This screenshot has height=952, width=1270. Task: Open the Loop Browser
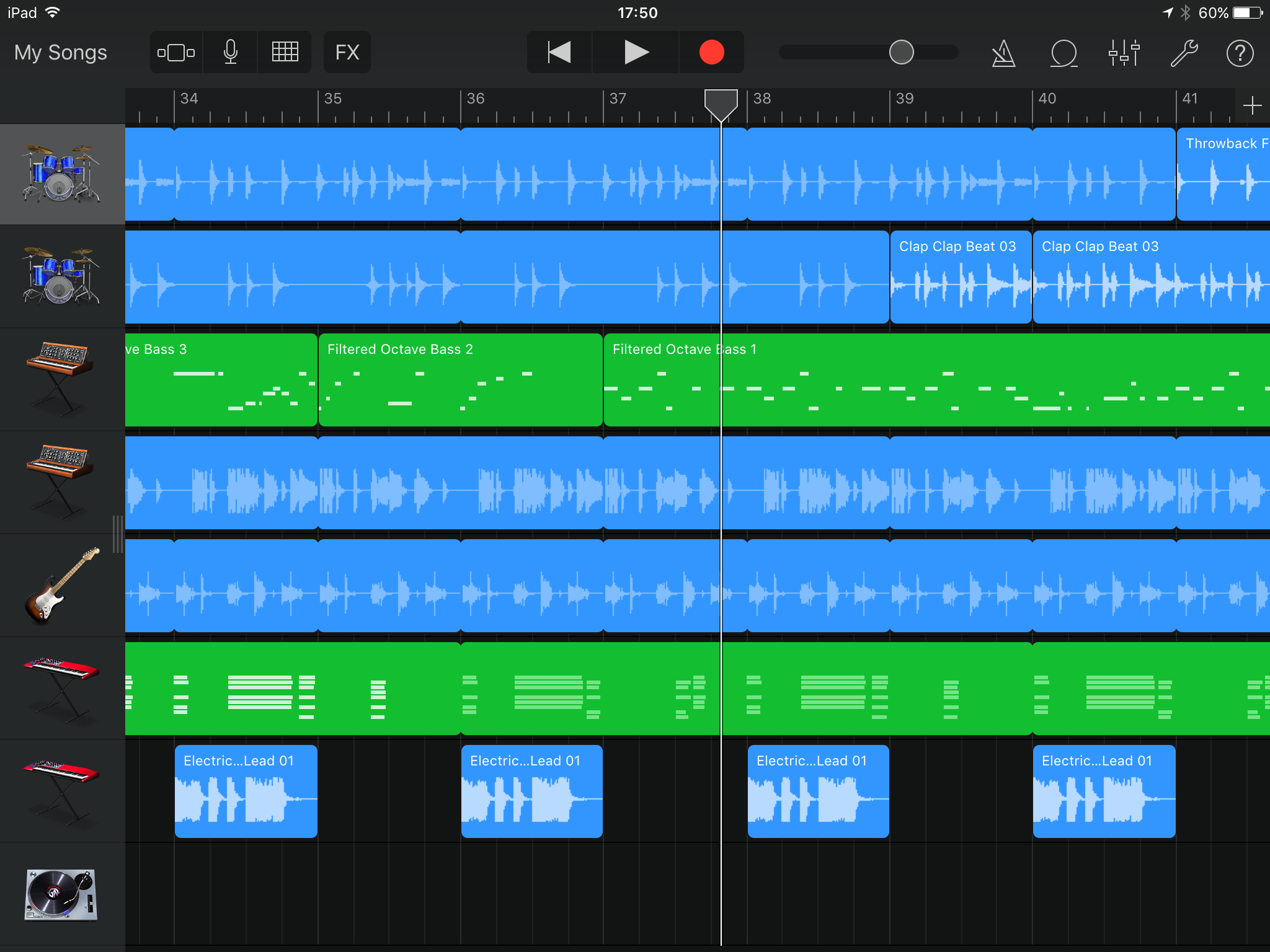coord(1064,53)
